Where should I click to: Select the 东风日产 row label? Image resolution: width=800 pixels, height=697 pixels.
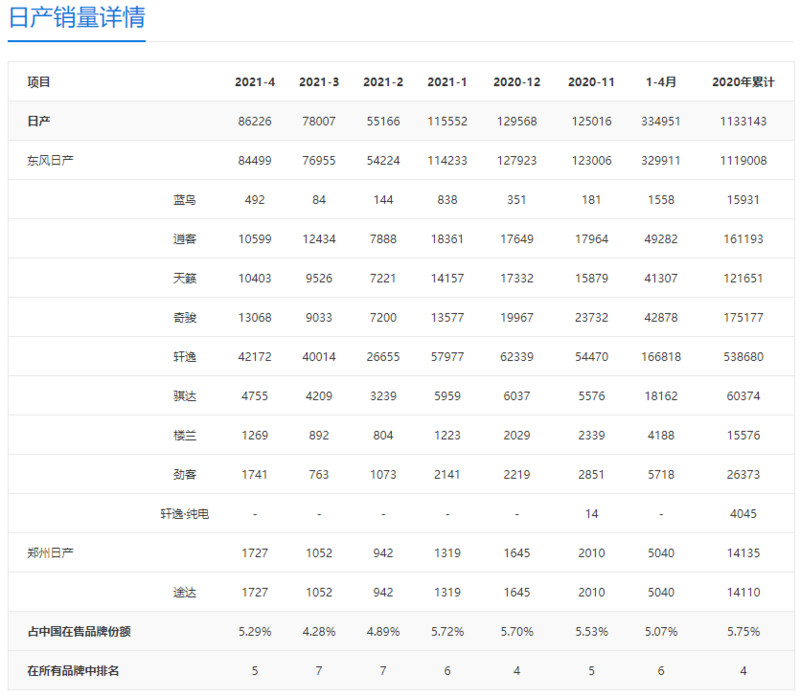(50, 161)
